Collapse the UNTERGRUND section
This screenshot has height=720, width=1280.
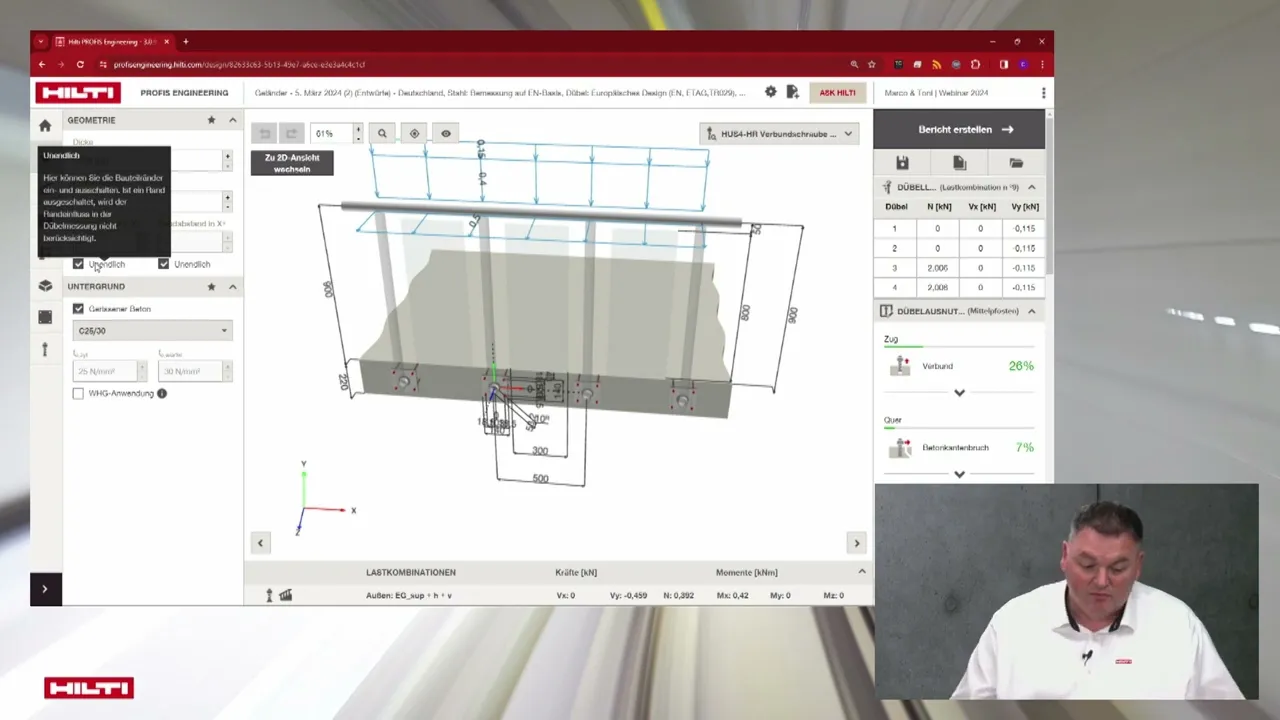pyautogui.click(x=233, y=287)
